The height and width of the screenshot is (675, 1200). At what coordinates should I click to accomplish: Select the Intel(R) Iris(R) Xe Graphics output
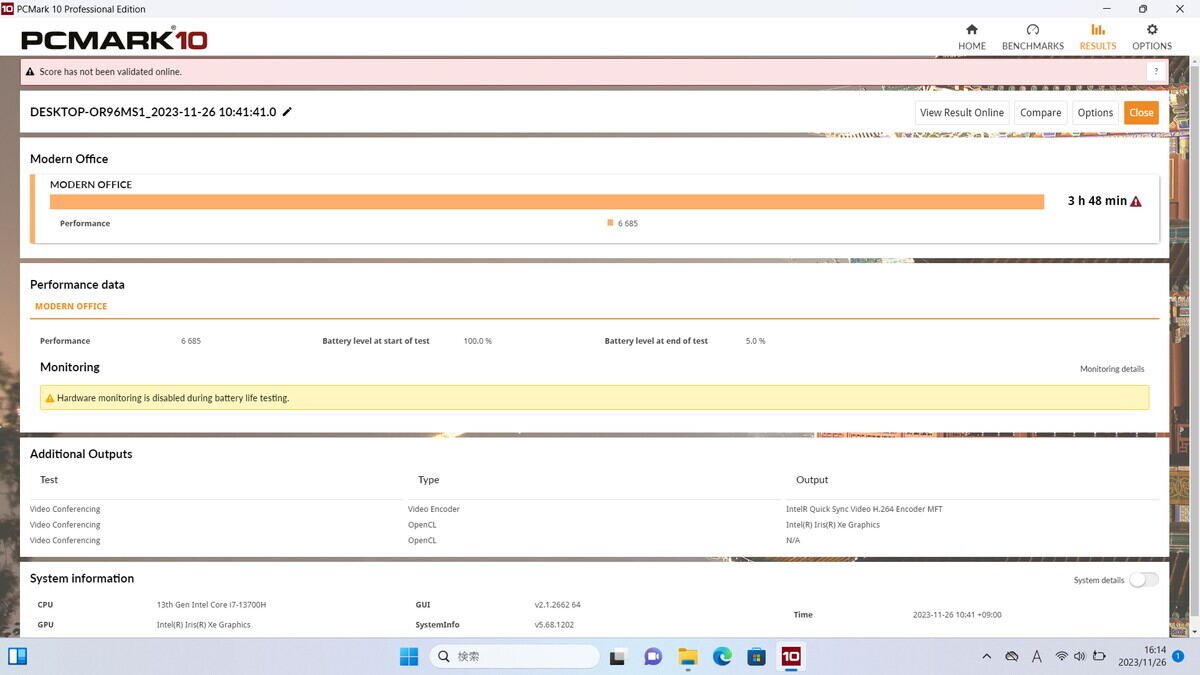click(x=833, y=525)
